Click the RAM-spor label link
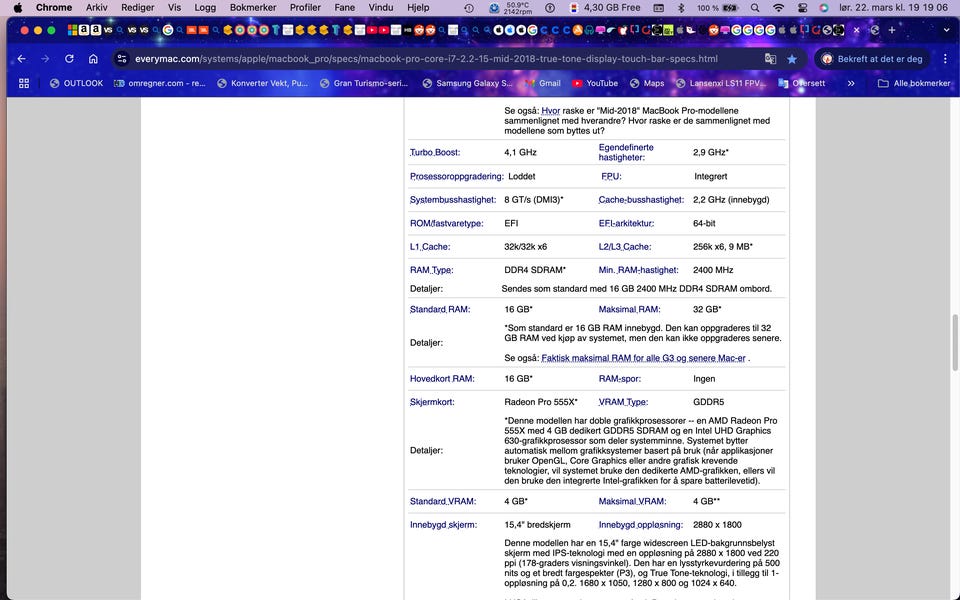The image size is (960, 600). pos(620,379)
